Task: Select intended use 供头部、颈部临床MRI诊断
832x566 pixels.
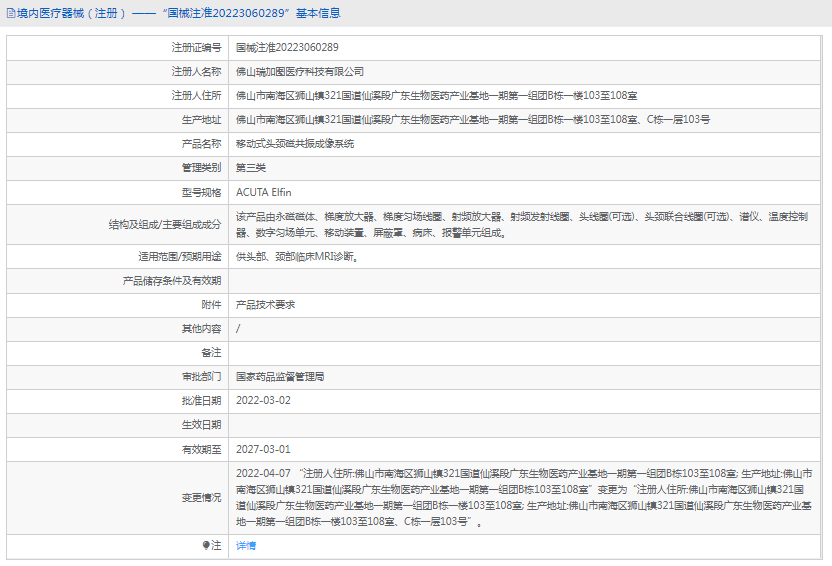Action: pos(297,257)
